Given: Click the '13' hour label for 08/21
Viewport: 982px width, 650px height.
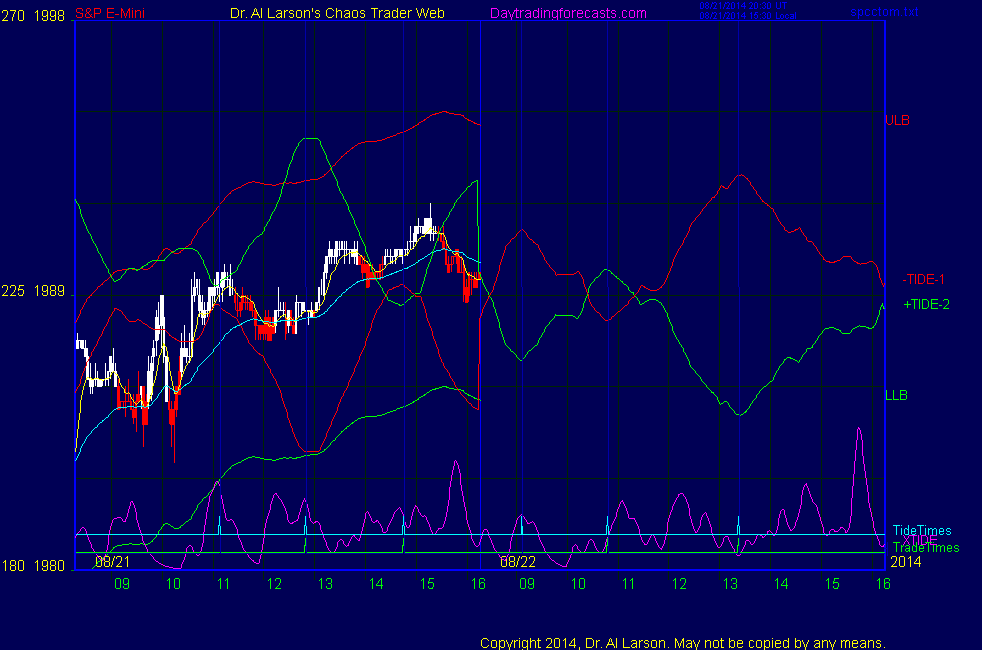Looking at the screenshot, I should point(325,584).
